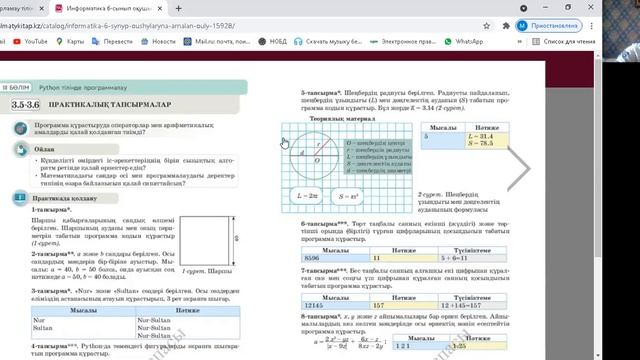Click the square figure 1-сурет
The image size is (640, 360).
204,241
